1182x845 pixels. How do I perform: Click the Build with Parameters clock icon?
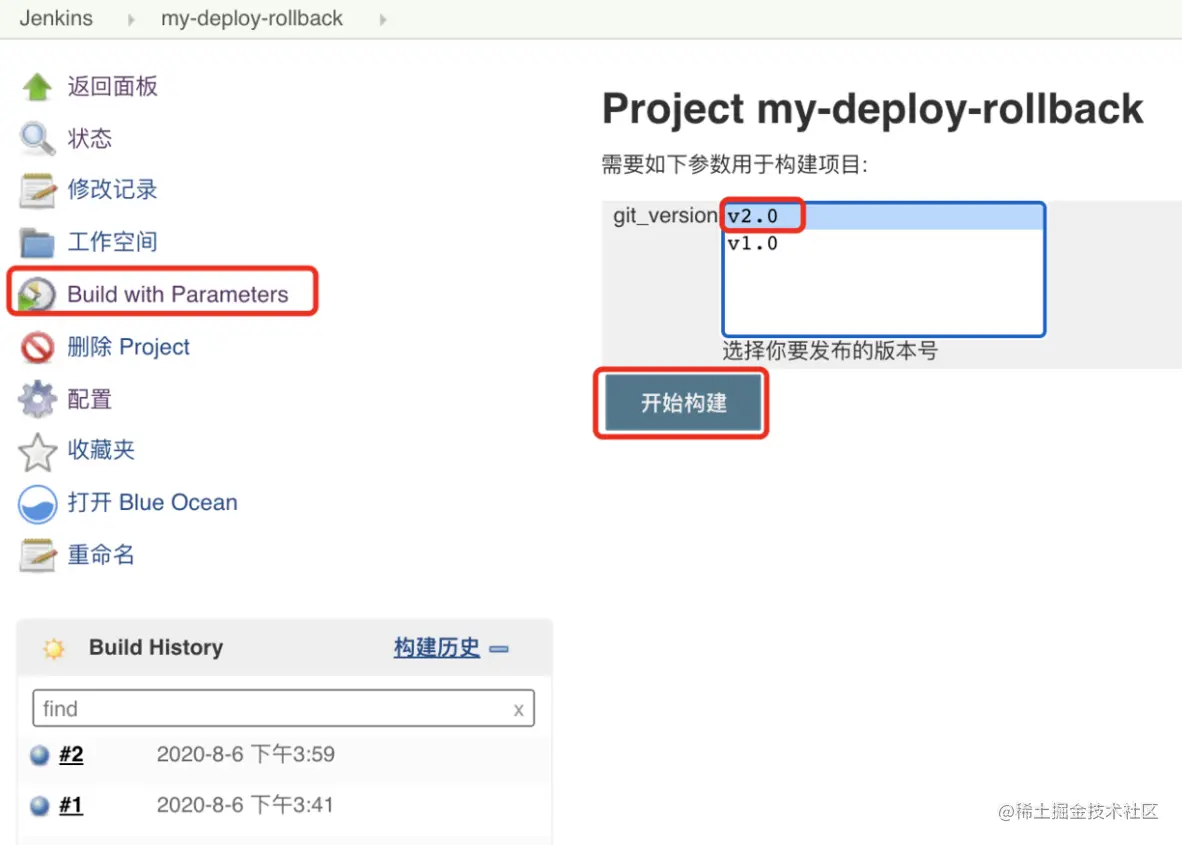tap(36, 294)
